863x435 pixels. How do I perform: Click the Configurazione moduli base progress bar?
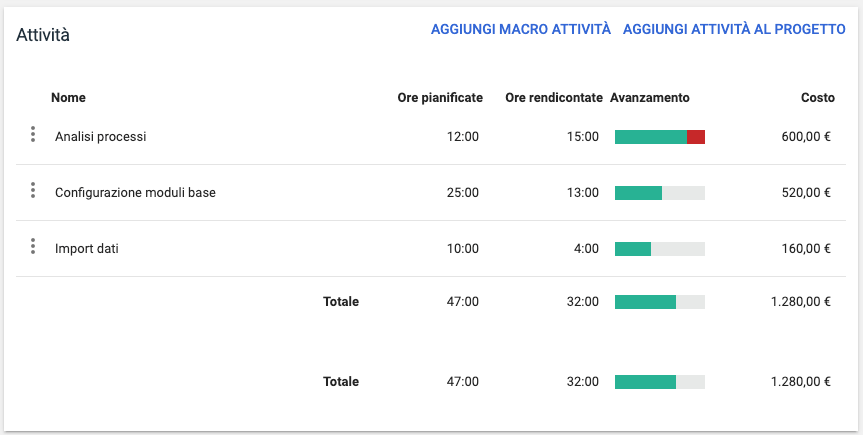(x=660, y=193)
